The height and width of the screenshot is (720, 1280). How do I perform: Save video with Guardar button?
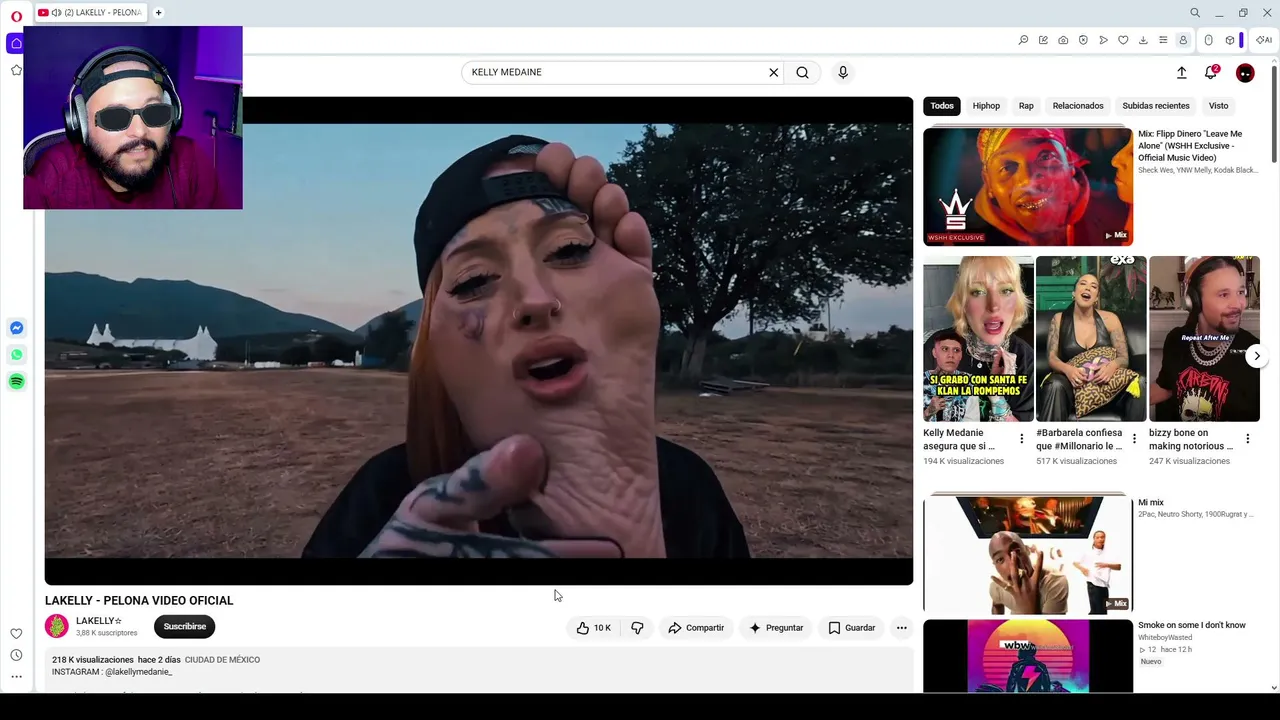tap(852, 628)
